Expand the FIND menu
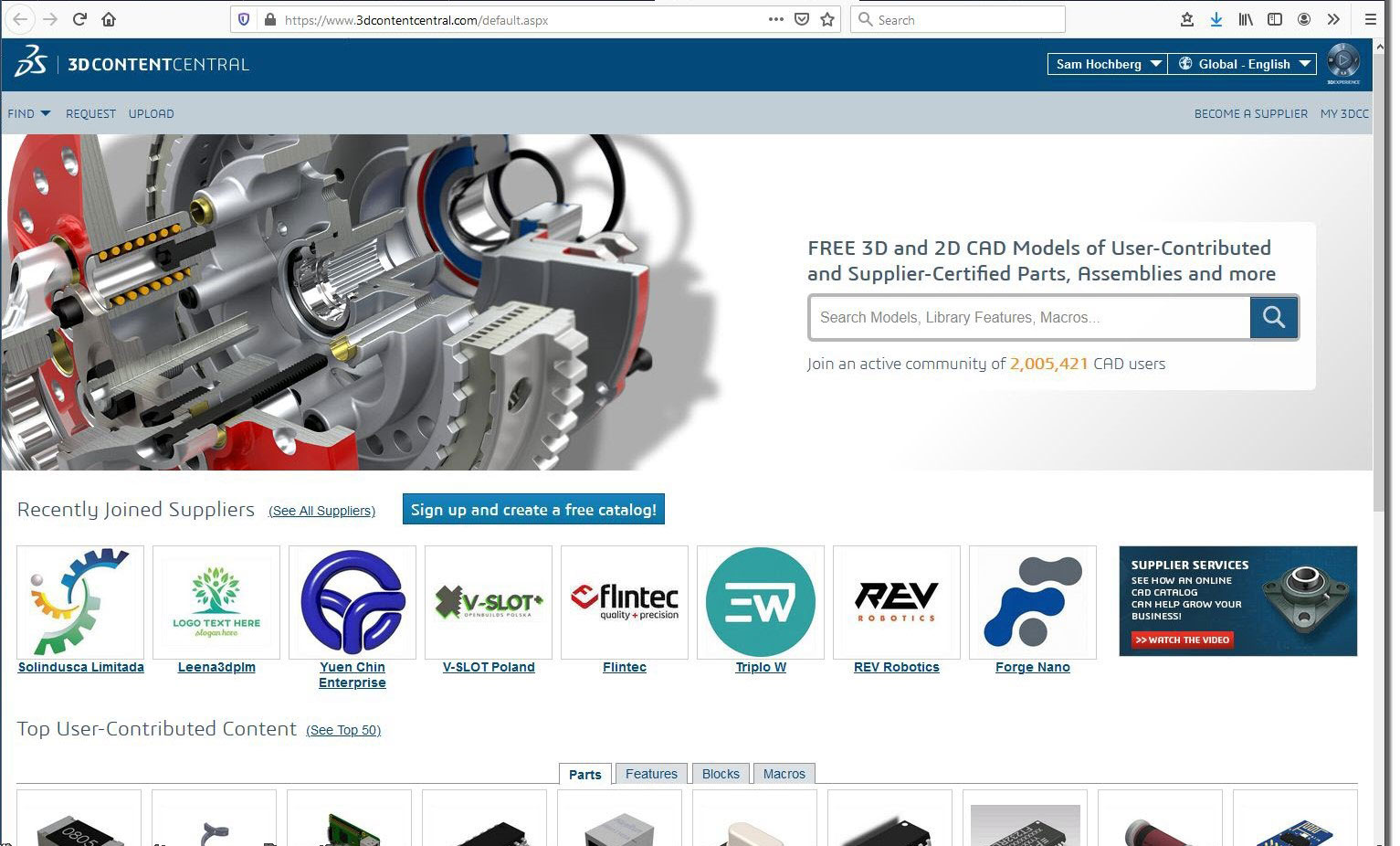 pos(28,113)
